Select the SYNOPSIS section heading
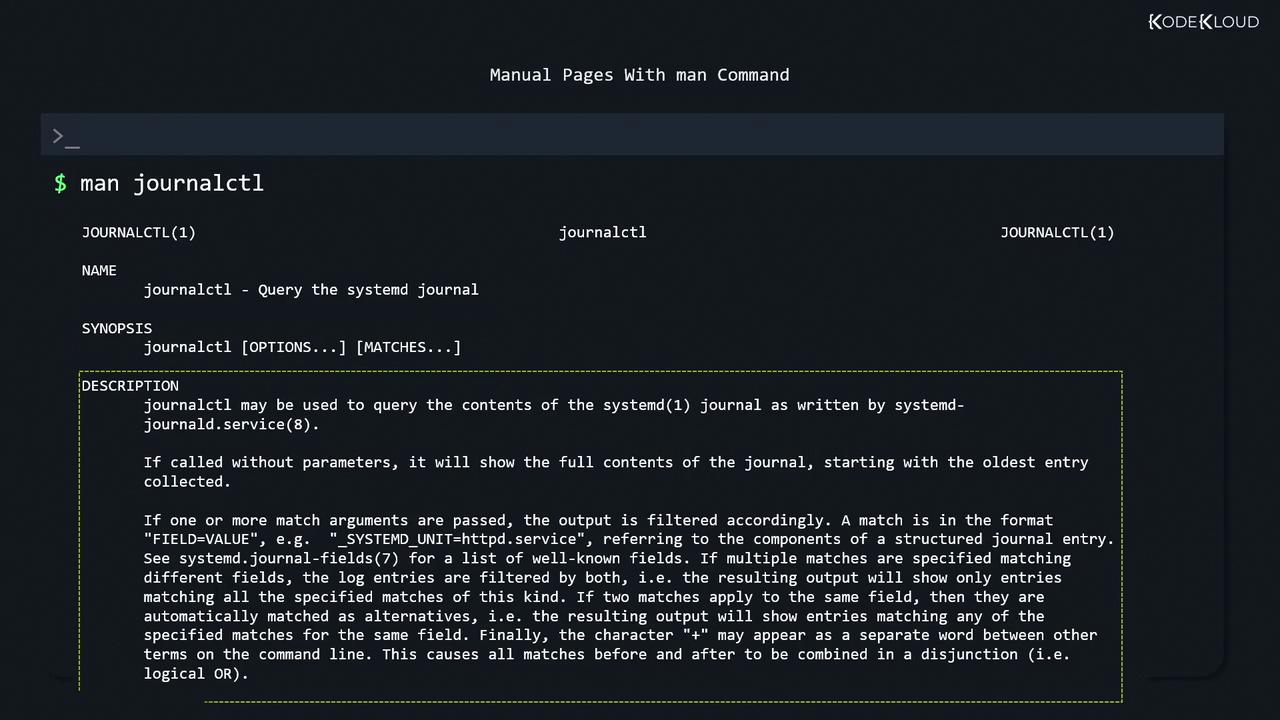1280x720 pixels. coord(117,328)
